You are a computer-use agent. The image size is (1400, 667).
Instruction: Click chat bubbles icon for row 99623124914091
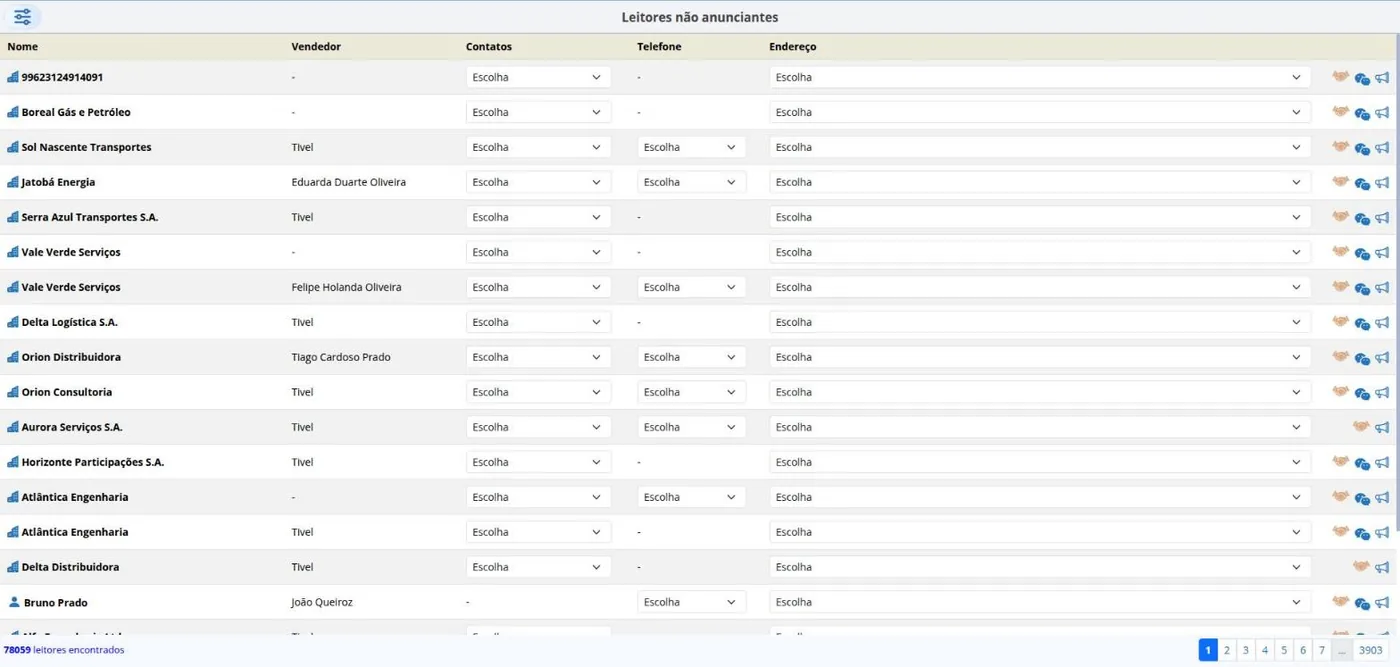(x=1362, y=78)
